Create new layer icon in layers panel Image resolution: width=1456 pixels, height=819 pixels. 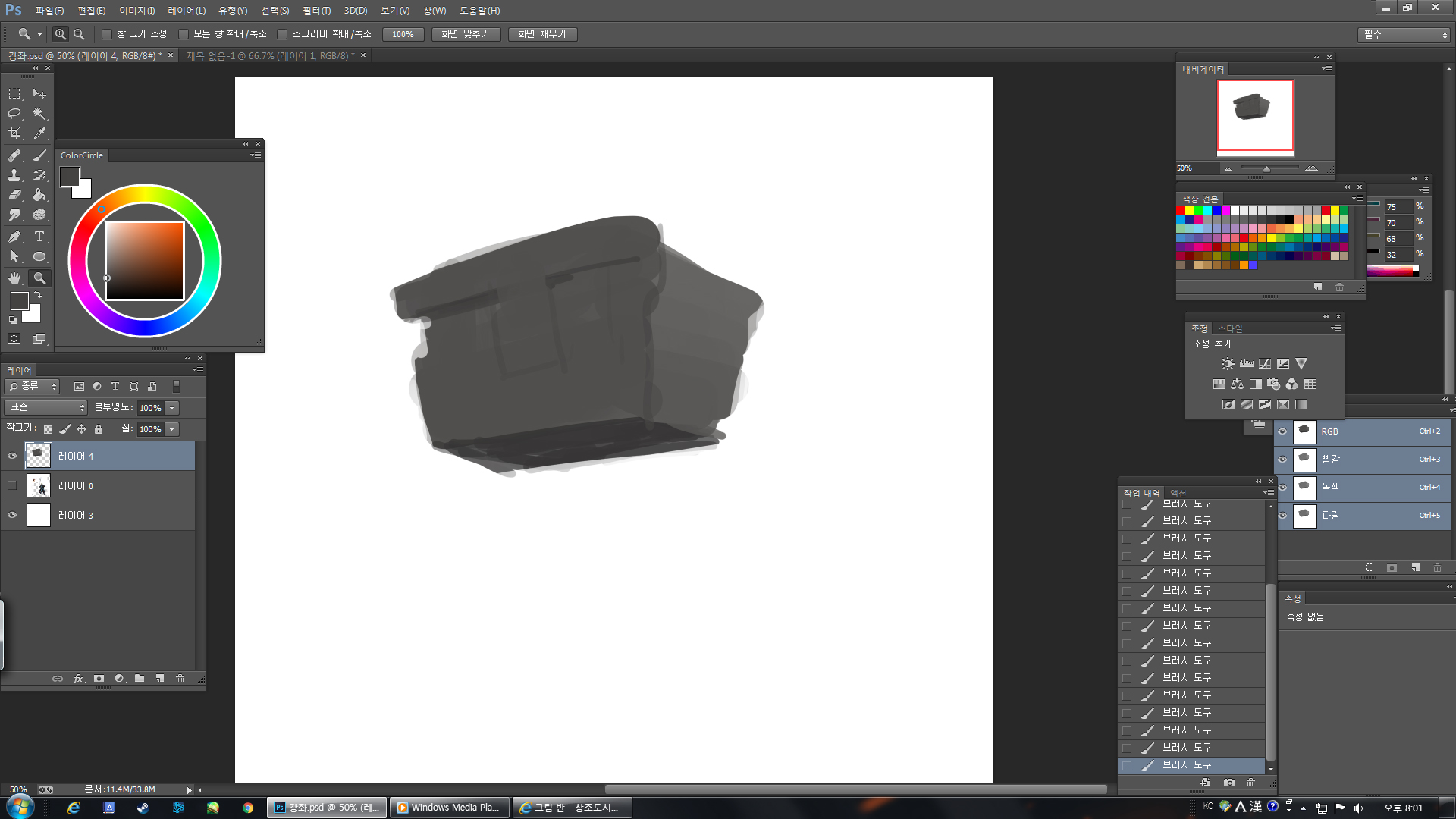click(160, 679)
